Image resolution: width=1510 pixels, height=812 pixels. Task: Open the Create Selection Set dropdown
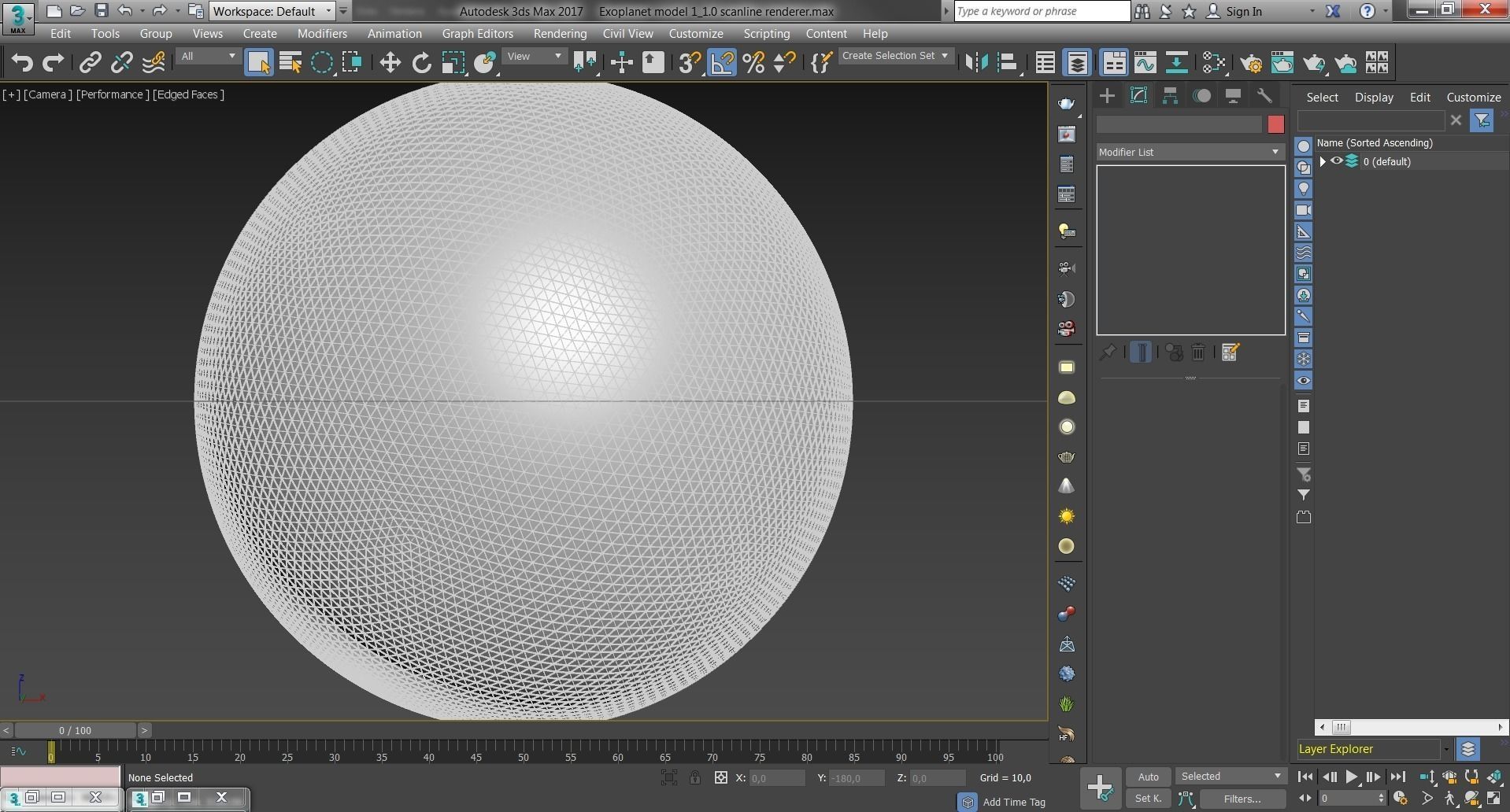click(x=895, y=56)
